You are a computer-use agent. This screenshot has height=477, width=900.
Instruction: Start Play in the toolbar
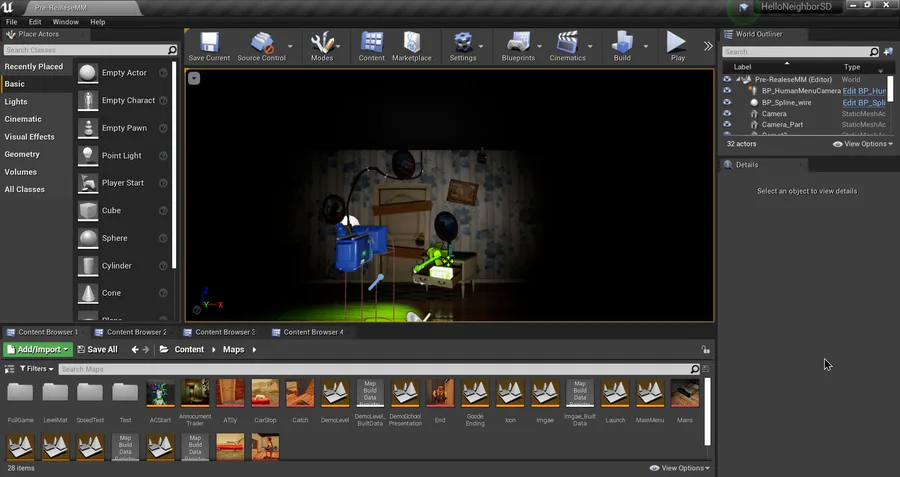coord(677,42)
